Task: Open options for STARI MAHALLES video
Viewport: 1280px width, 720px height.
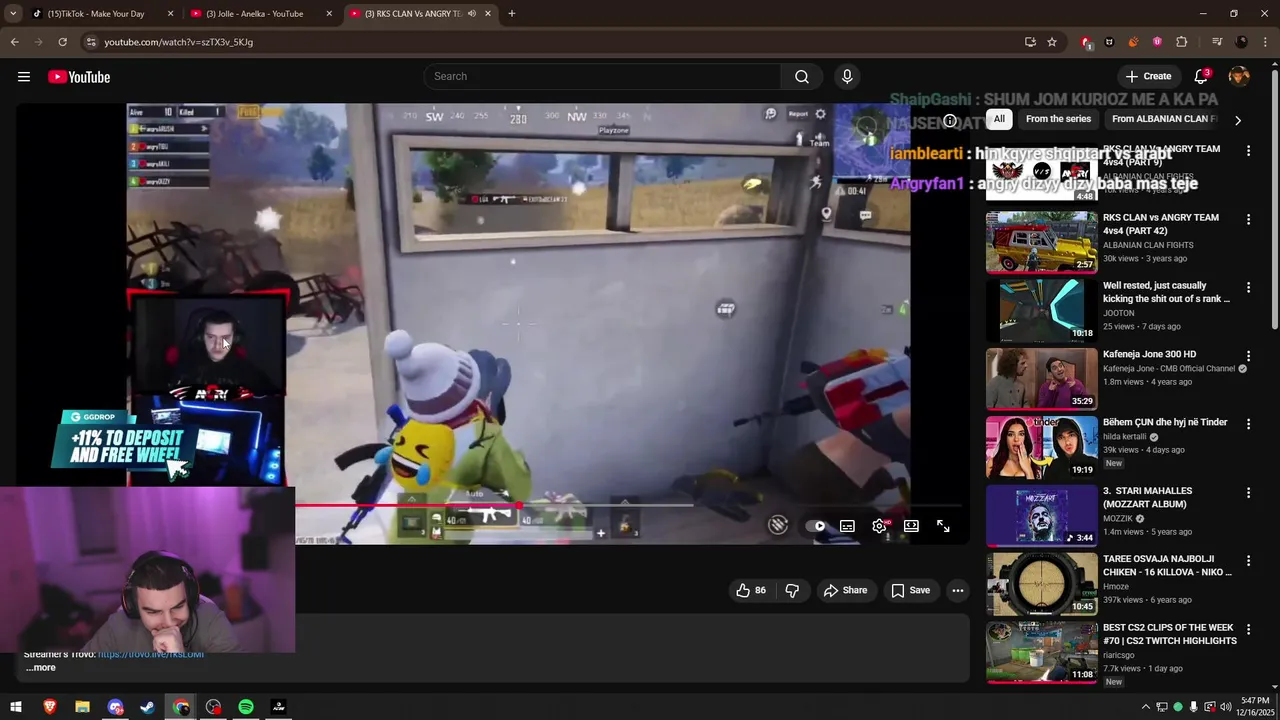Action: pos(1248,493)
